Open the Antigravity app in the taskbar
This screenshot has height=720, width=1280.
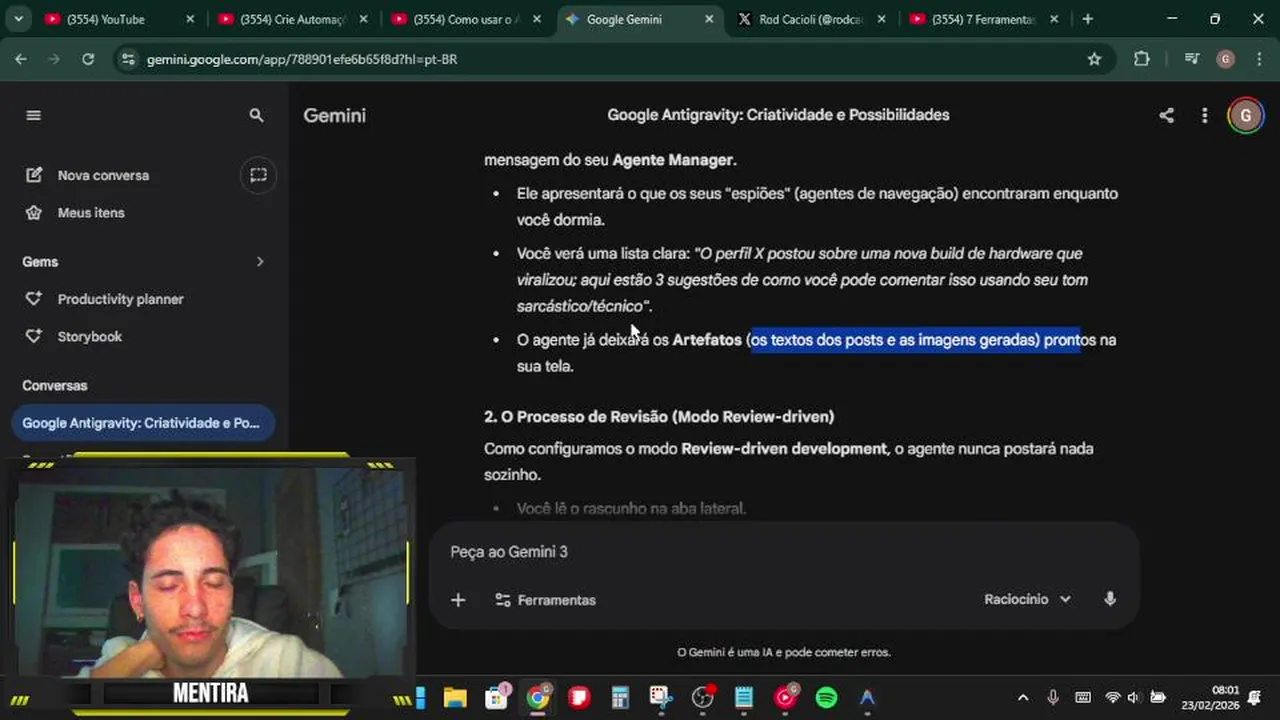pos(867,698)
